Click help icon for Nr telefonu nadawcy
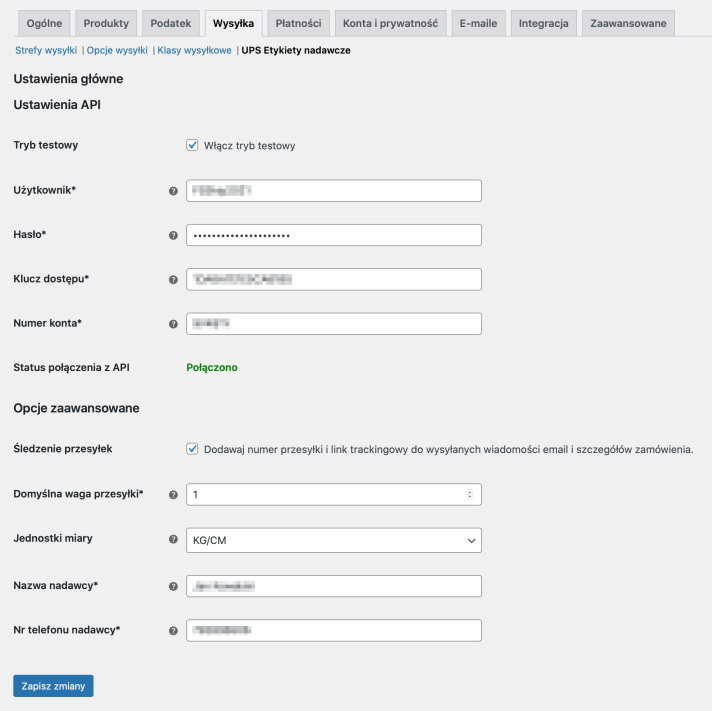The image size is (712, 711). (x=173, y=631)
